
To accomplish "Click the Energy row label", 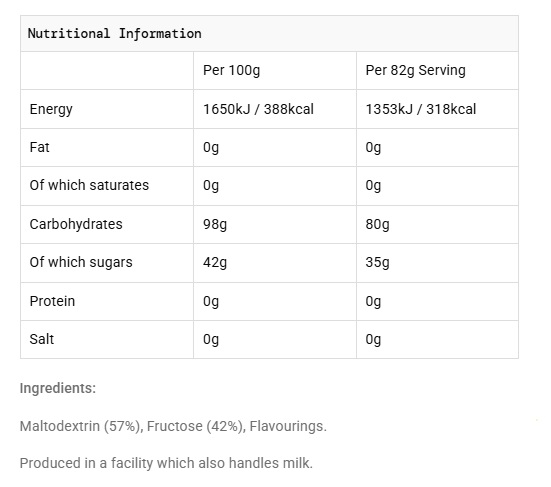I will pyautogui.click(x=51, y=109).
